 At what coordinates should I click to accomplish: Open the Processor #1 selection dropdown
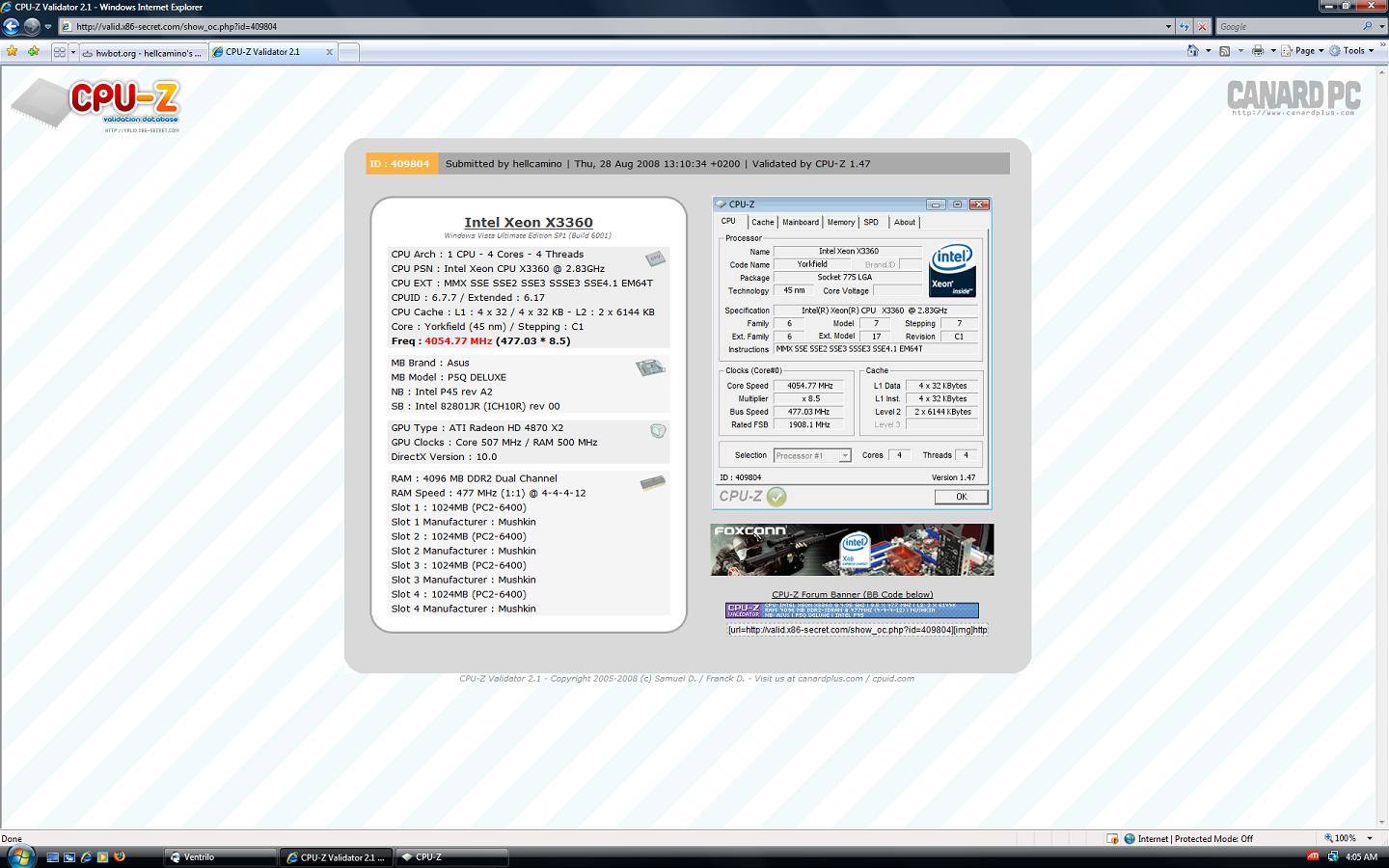pos(812,455)
